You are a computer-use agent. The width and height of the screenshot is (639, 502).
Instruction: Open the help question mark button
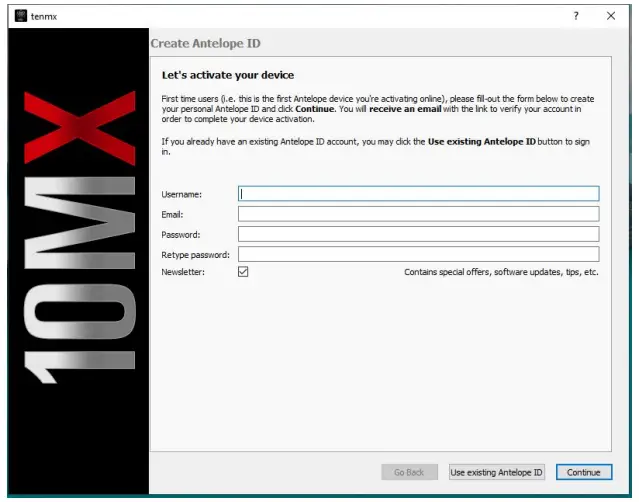pyautogui.click(x=576, y=16)
